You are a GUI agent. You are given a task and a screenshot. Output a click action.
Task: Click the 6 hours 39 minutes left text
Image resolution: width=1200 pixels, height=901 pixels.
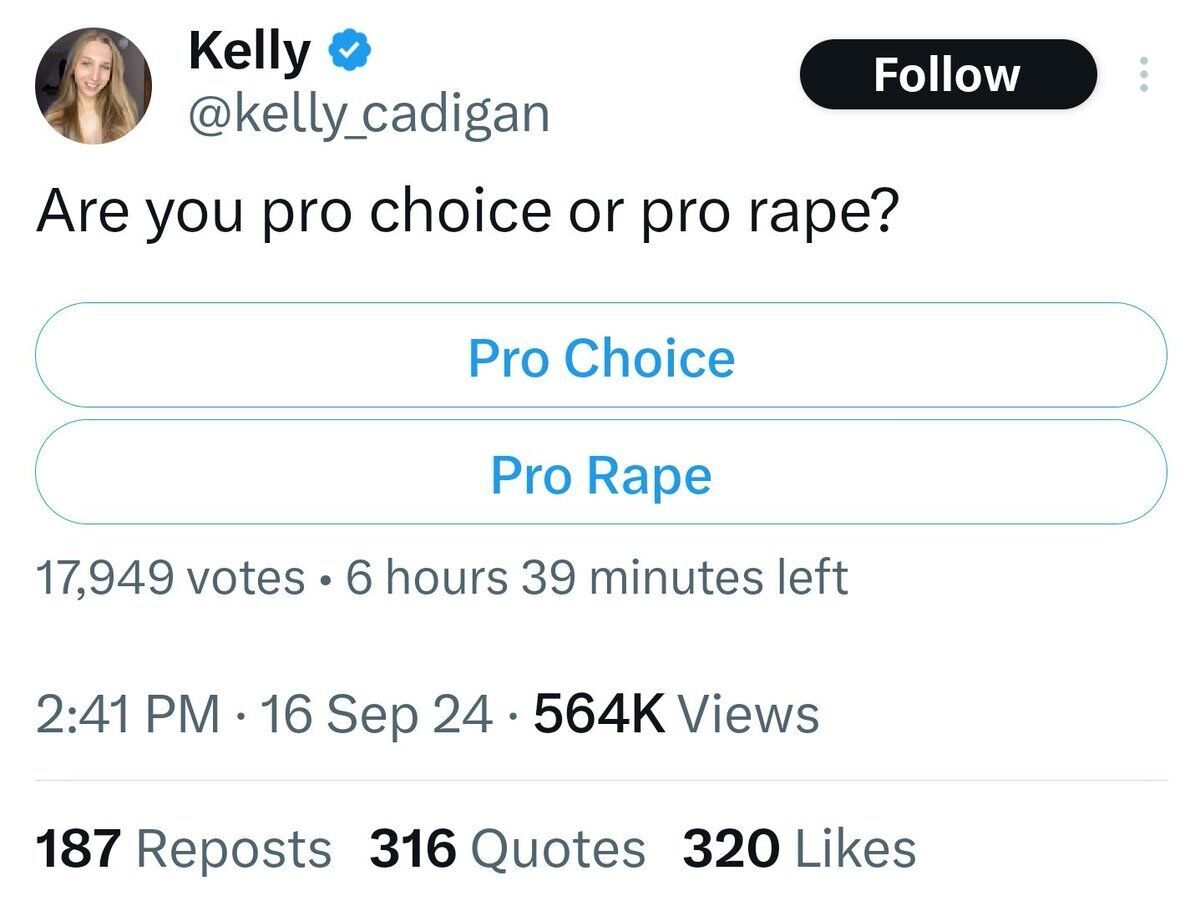pyautogui.click(x=597, y=578)
